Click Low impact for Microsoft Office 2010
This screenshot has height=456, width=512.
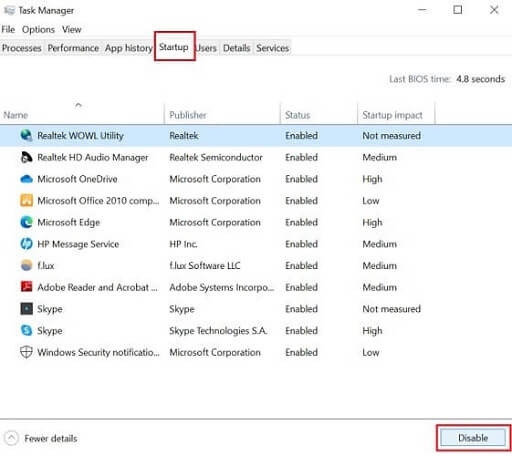click(371, 201)
